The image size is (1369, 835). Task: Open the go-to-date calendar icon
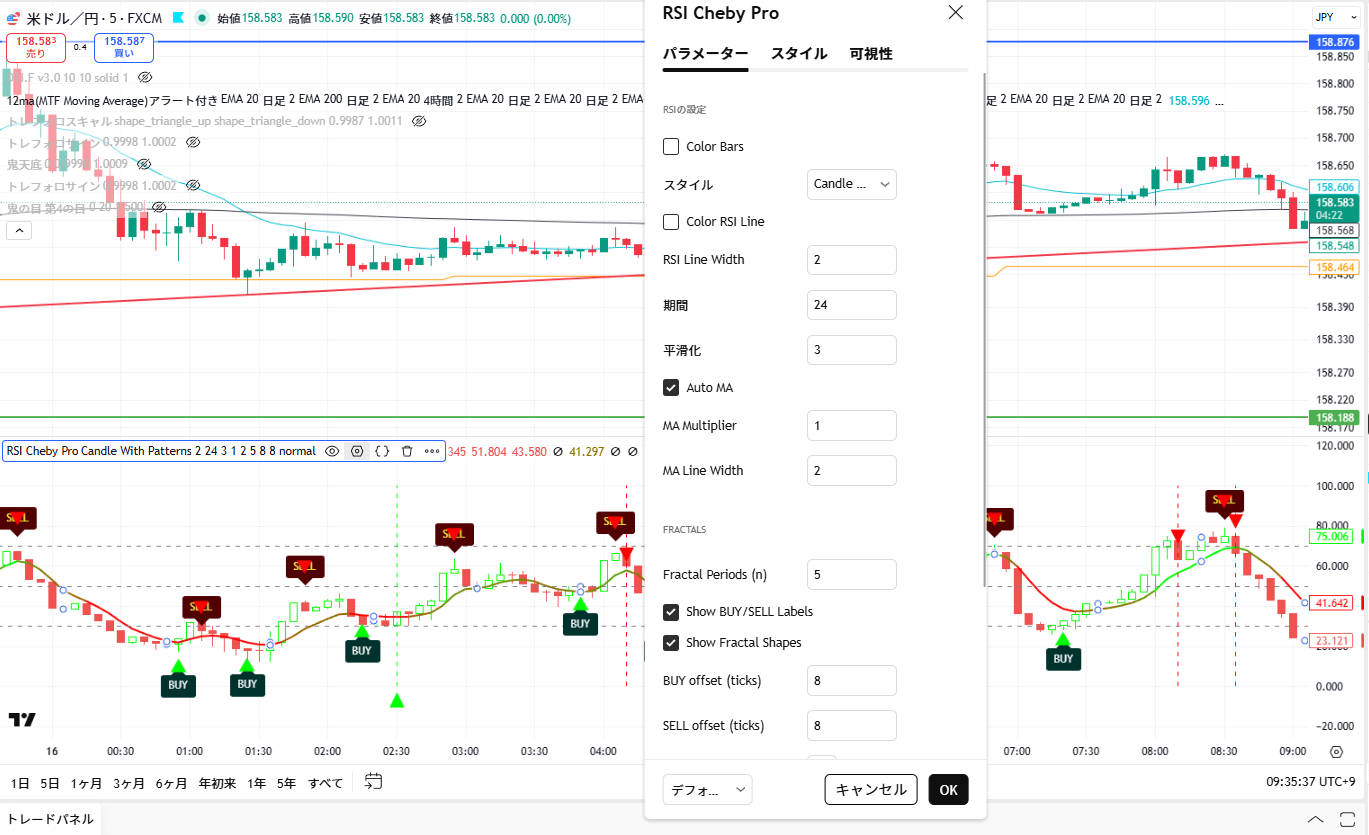pyautogui.click(x=374, y=782)
